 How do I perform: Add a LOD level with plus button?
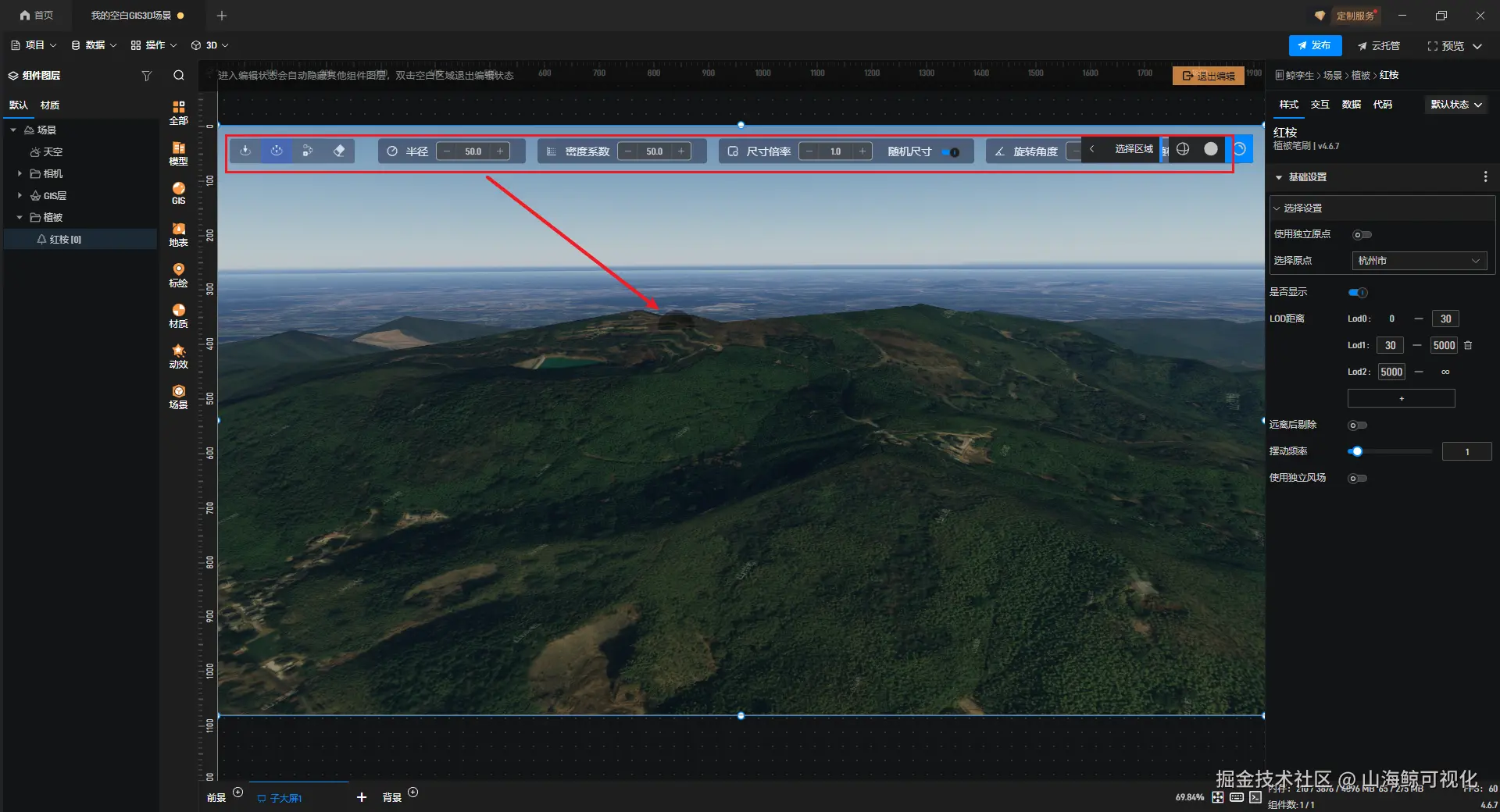[x=1402, y=399]
